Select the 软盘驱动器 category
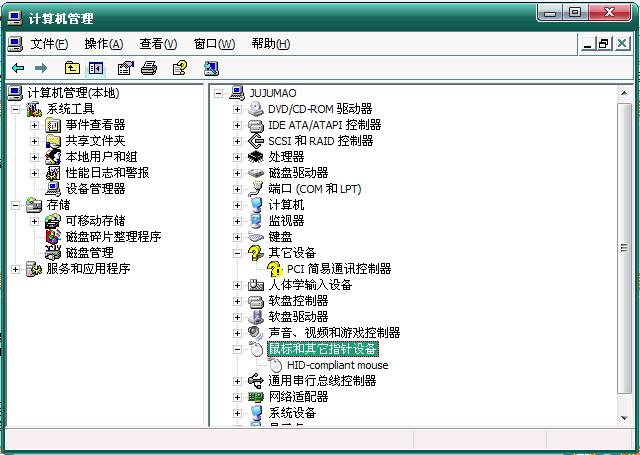The image size is (640, 455). click(298, 317)
